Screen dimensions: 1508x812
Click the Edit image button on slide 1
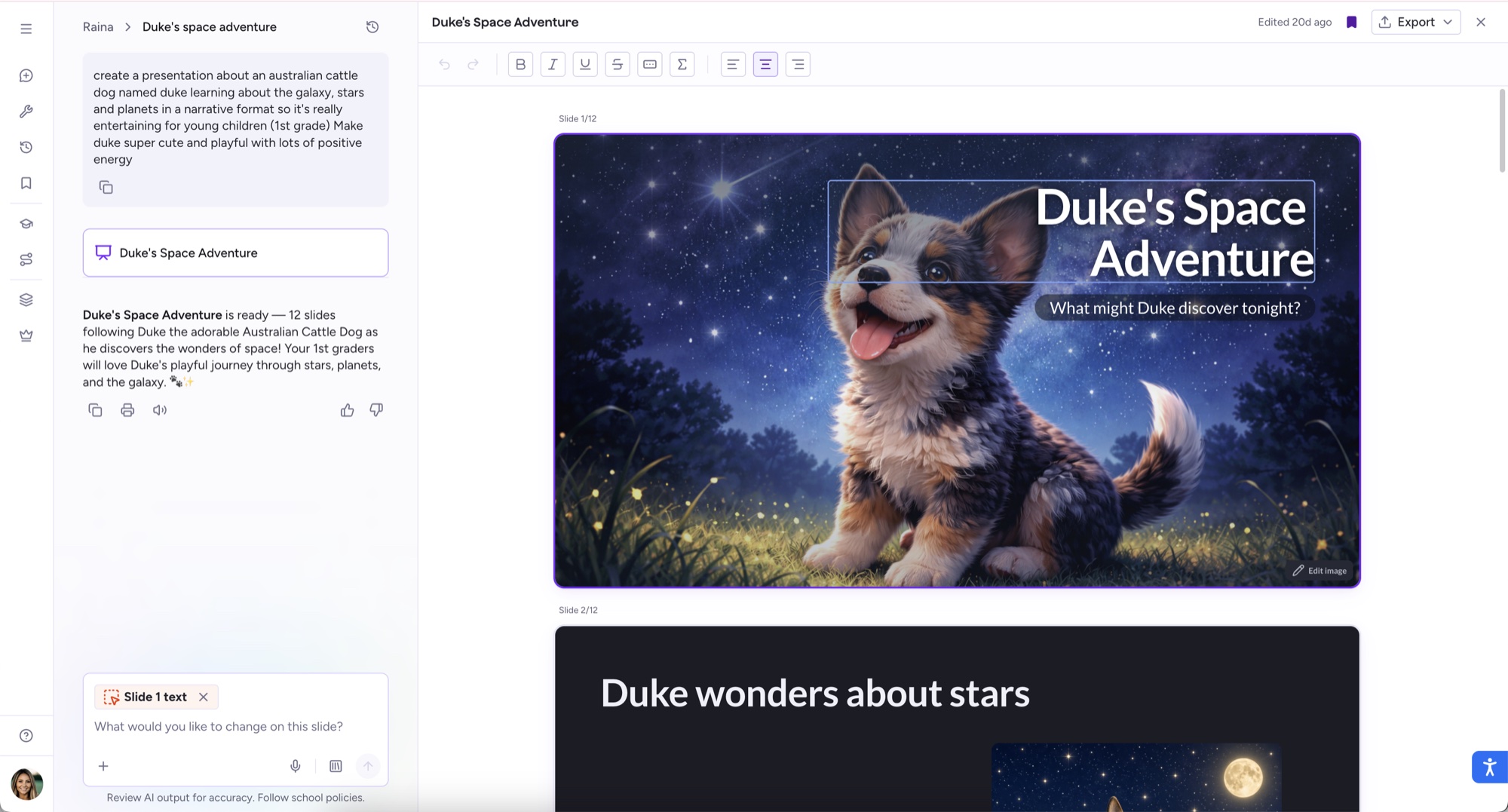point(1319,571)
